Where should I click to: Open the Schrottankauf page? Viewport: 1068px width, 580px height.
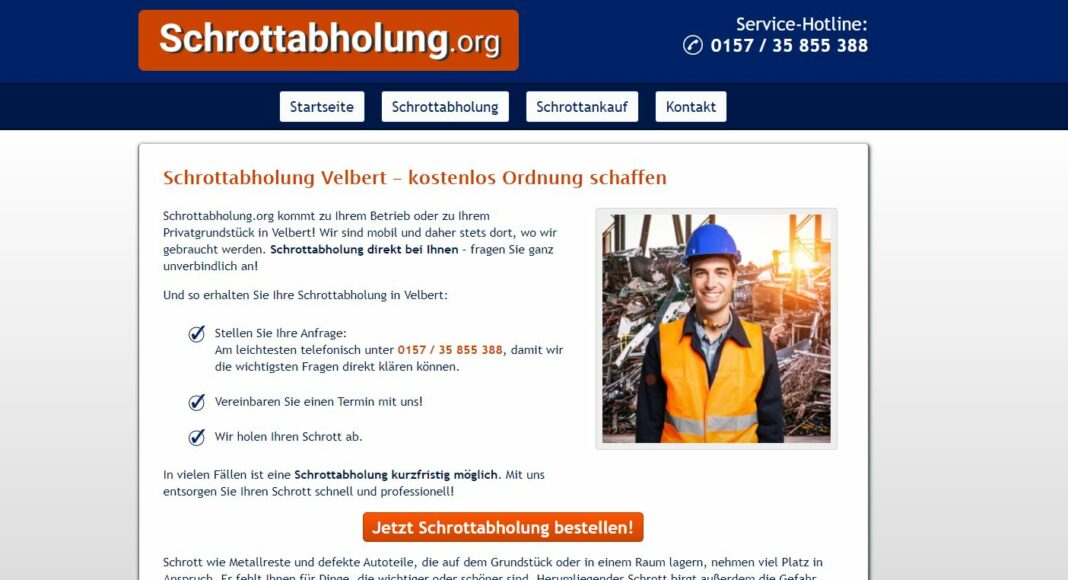point(582,107)
